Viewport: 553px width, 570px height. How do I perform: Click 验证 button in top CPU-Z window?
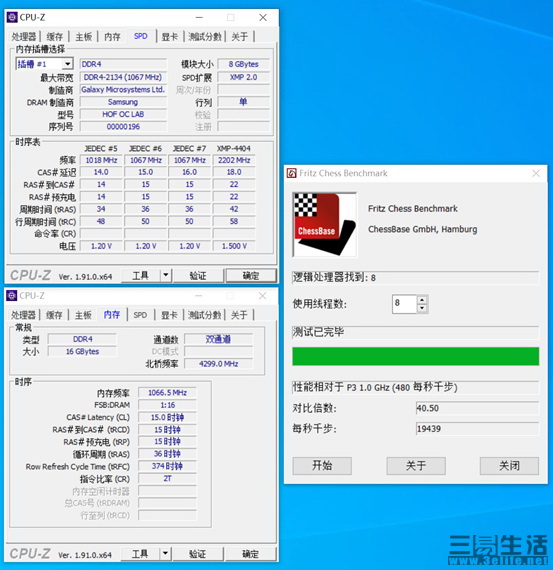point(198,276)
